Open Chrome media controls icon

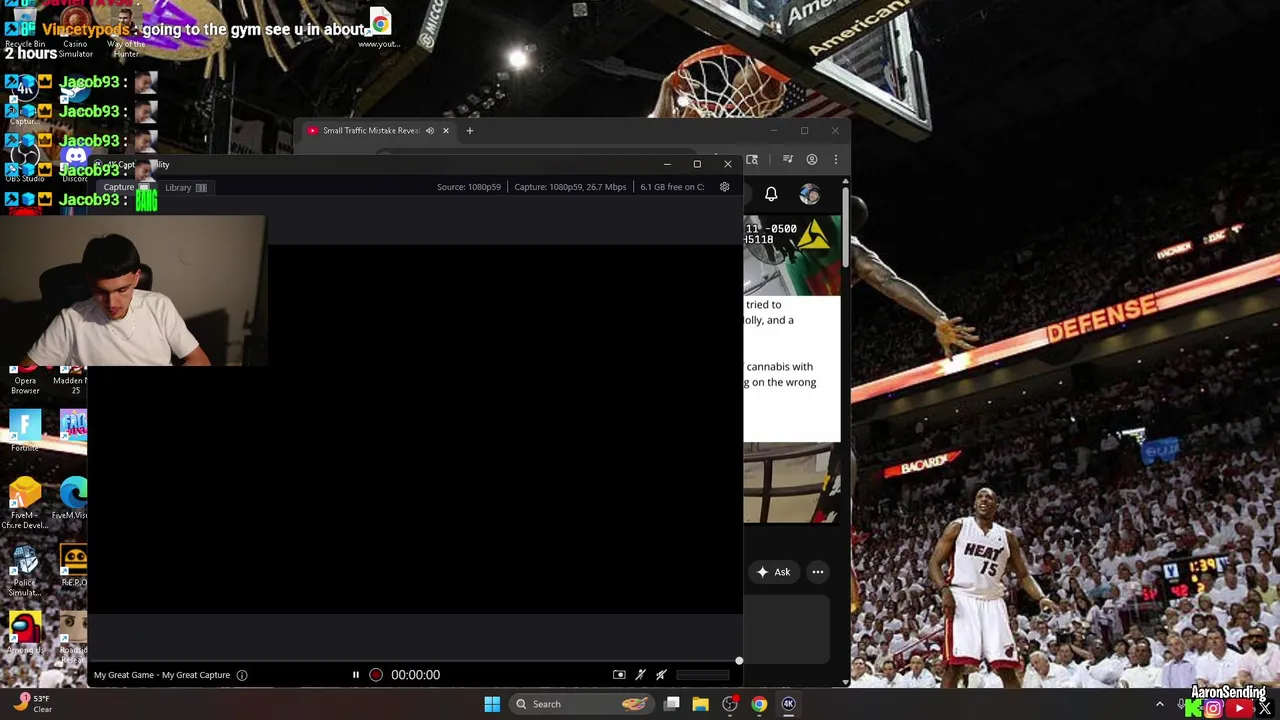tap(788, 160)
